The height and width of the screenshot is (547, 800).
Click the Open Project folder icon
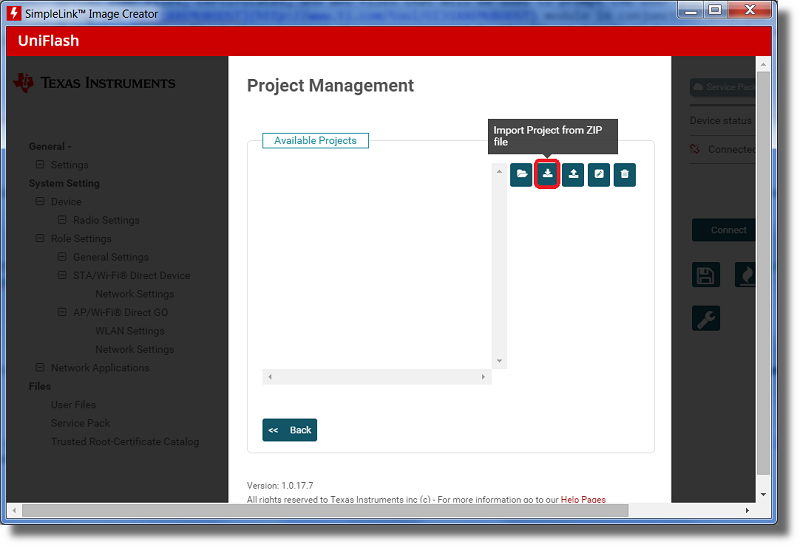[521, 175]
